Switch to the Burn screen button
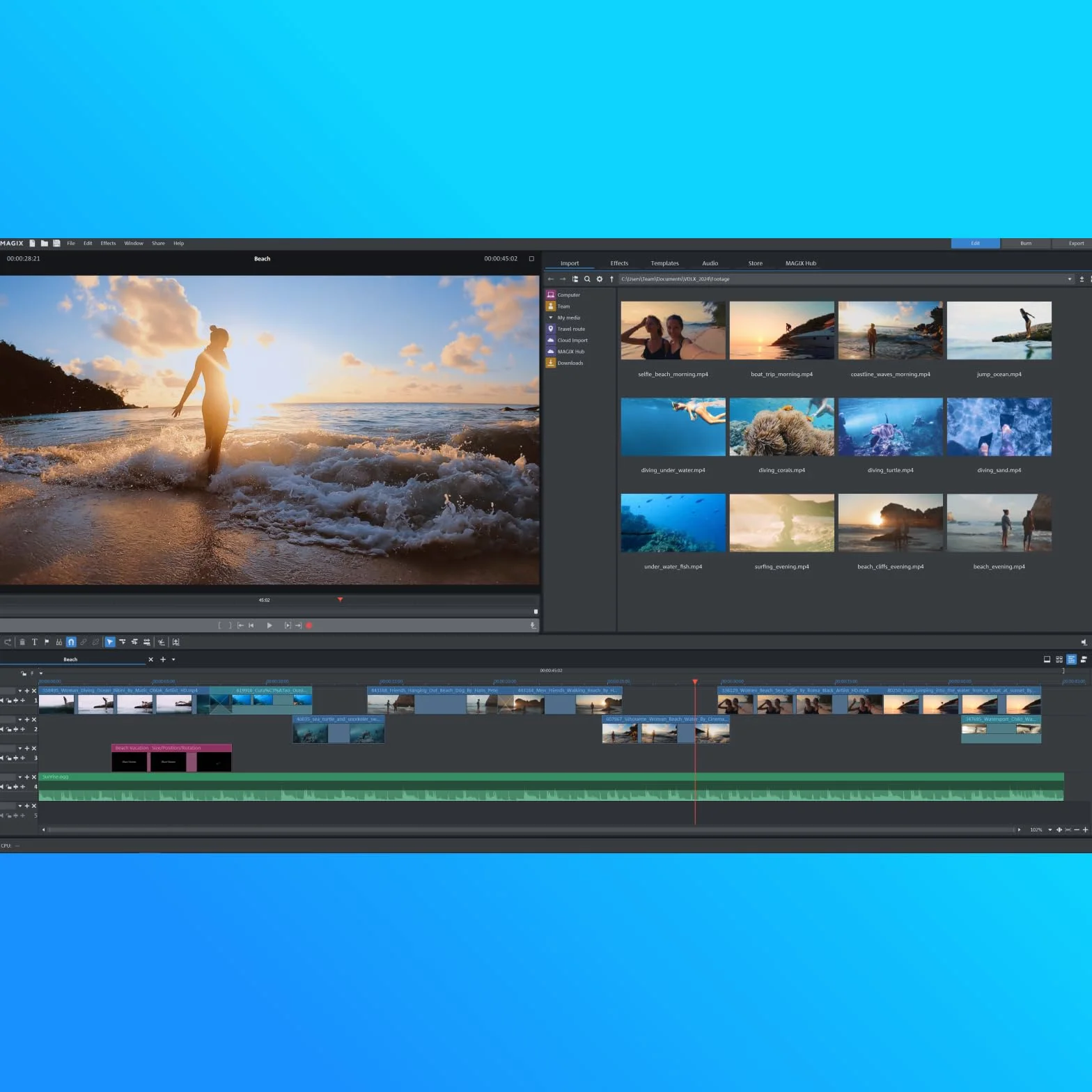 1025,243
